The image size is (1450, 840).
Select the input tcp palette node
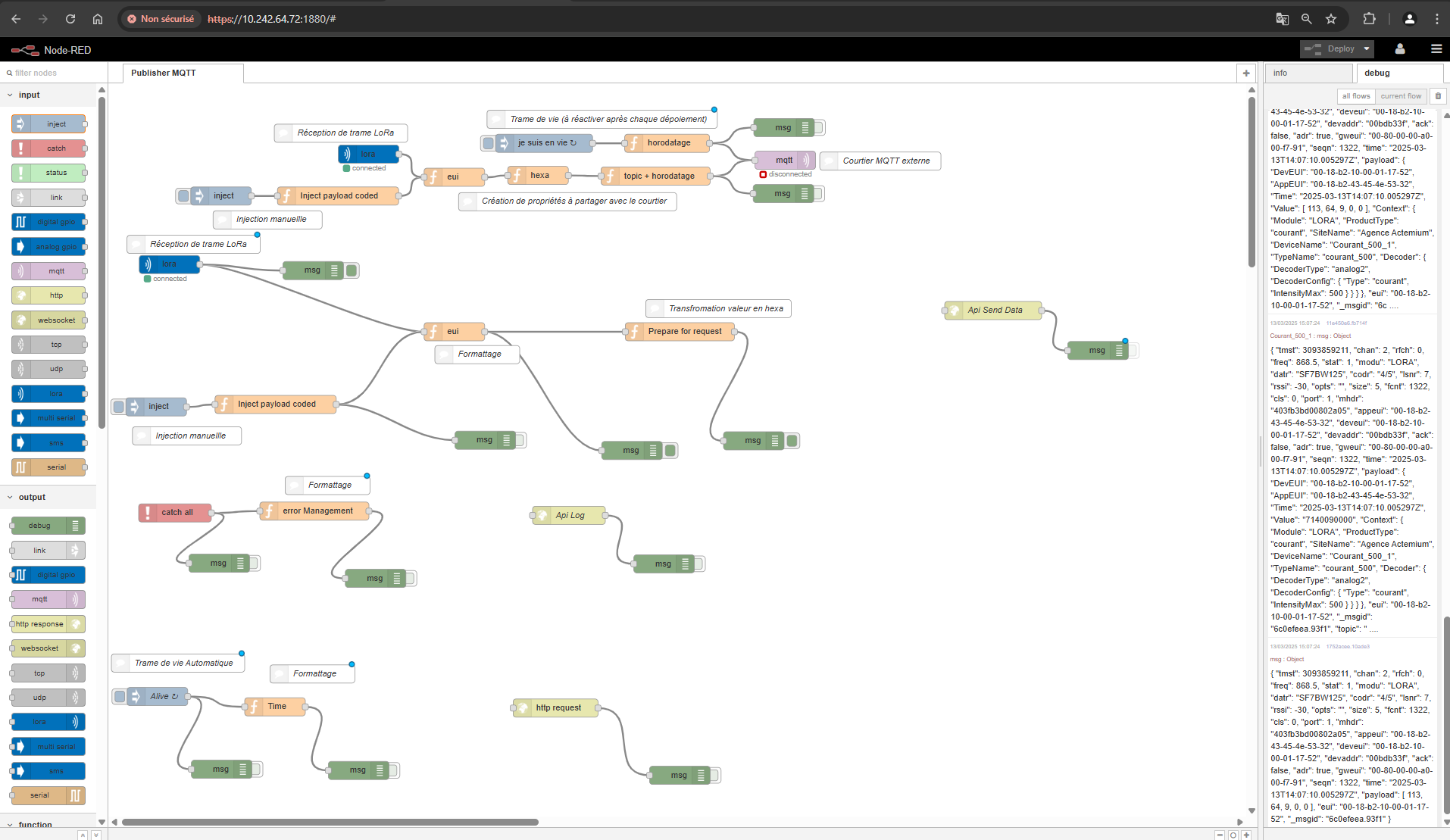click(x=48, y=345)
